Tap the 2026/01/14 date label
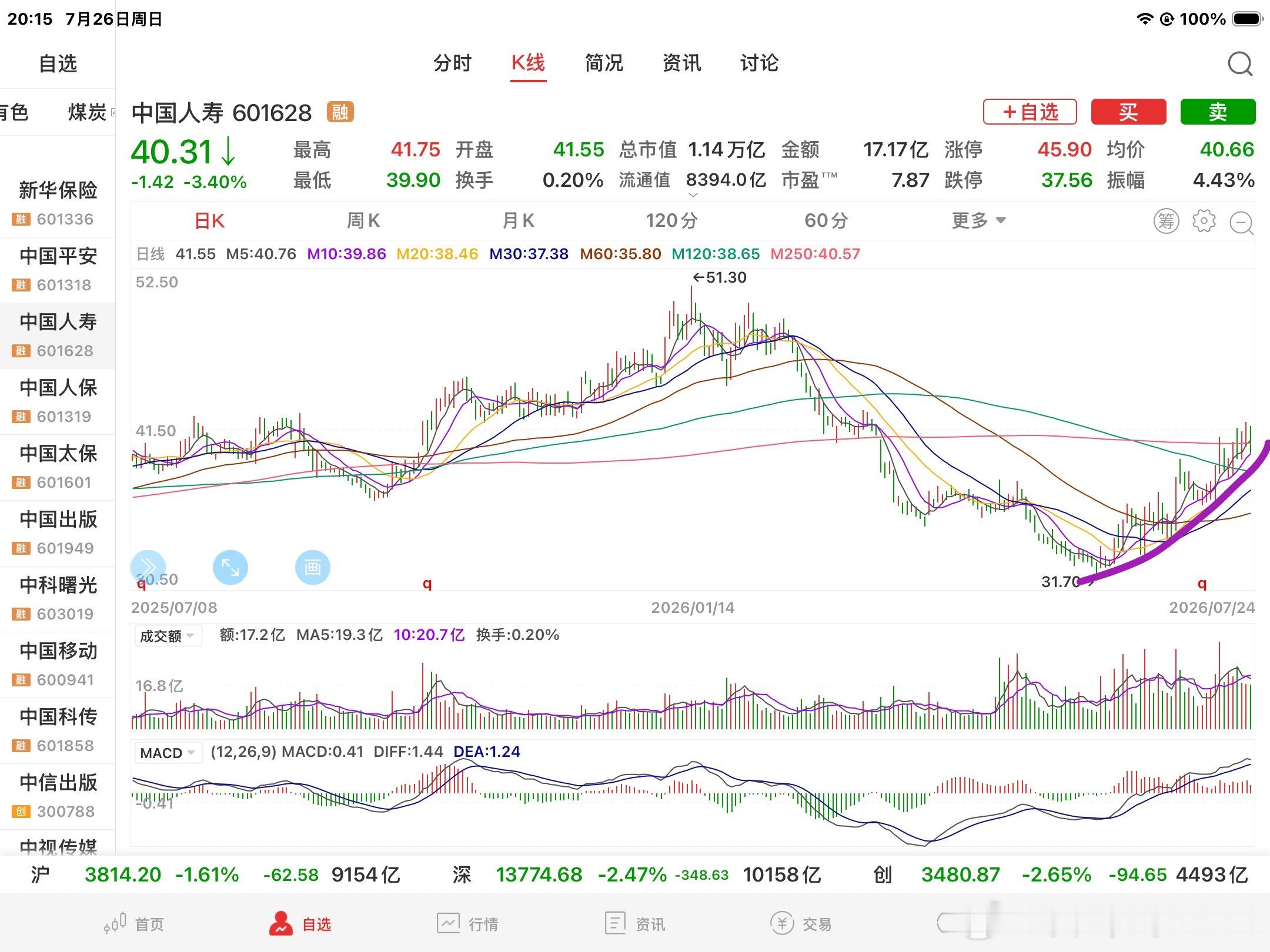The image size is (1270, 952). click(693, 608)
